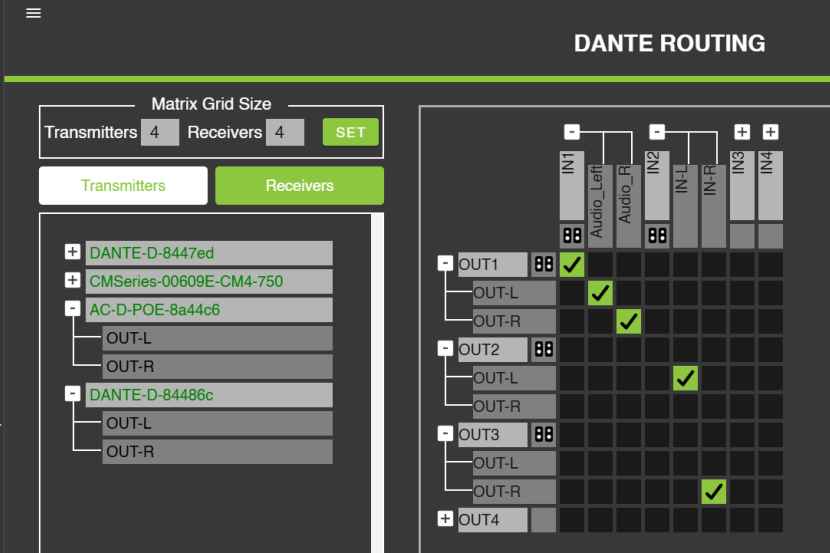Select the DANTE-D-84486c device row

tap(209, 395)
